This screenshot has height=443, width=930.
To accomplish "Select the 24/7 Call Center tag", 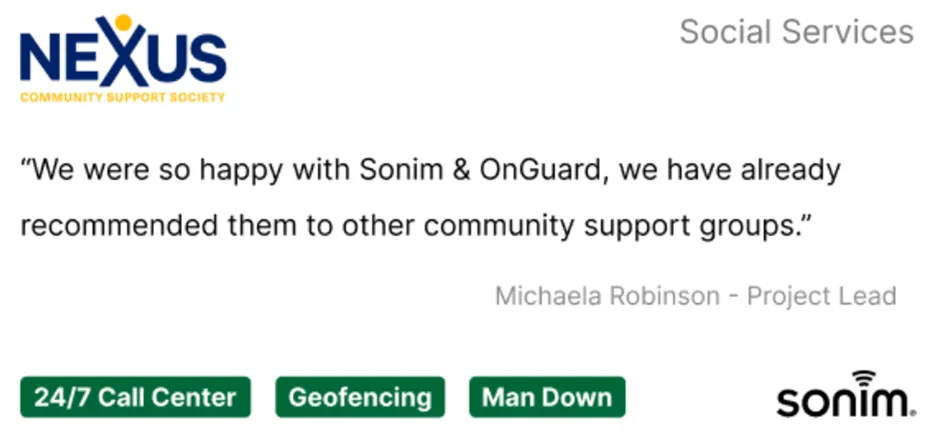I will (135, 397).
